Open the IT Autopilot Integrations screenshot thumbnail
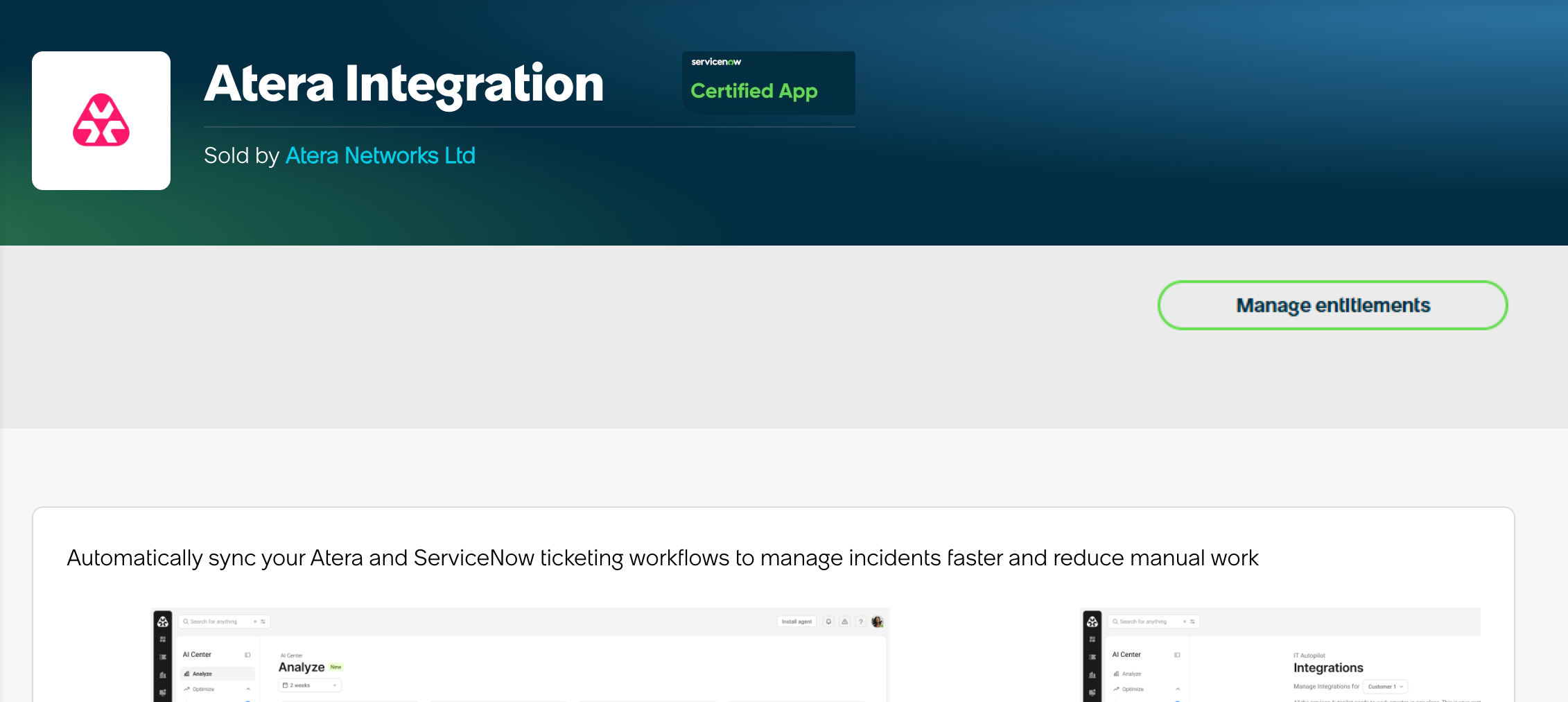The image size is (1568, 702). (x=1281, y=655)
